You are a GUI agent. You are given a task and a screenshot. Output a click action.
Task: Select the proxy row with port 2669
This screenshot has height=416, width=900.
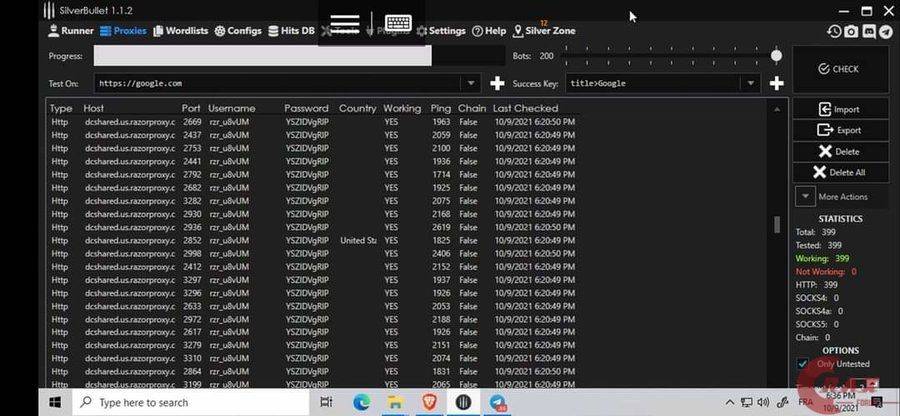click(x=313, y=122)
